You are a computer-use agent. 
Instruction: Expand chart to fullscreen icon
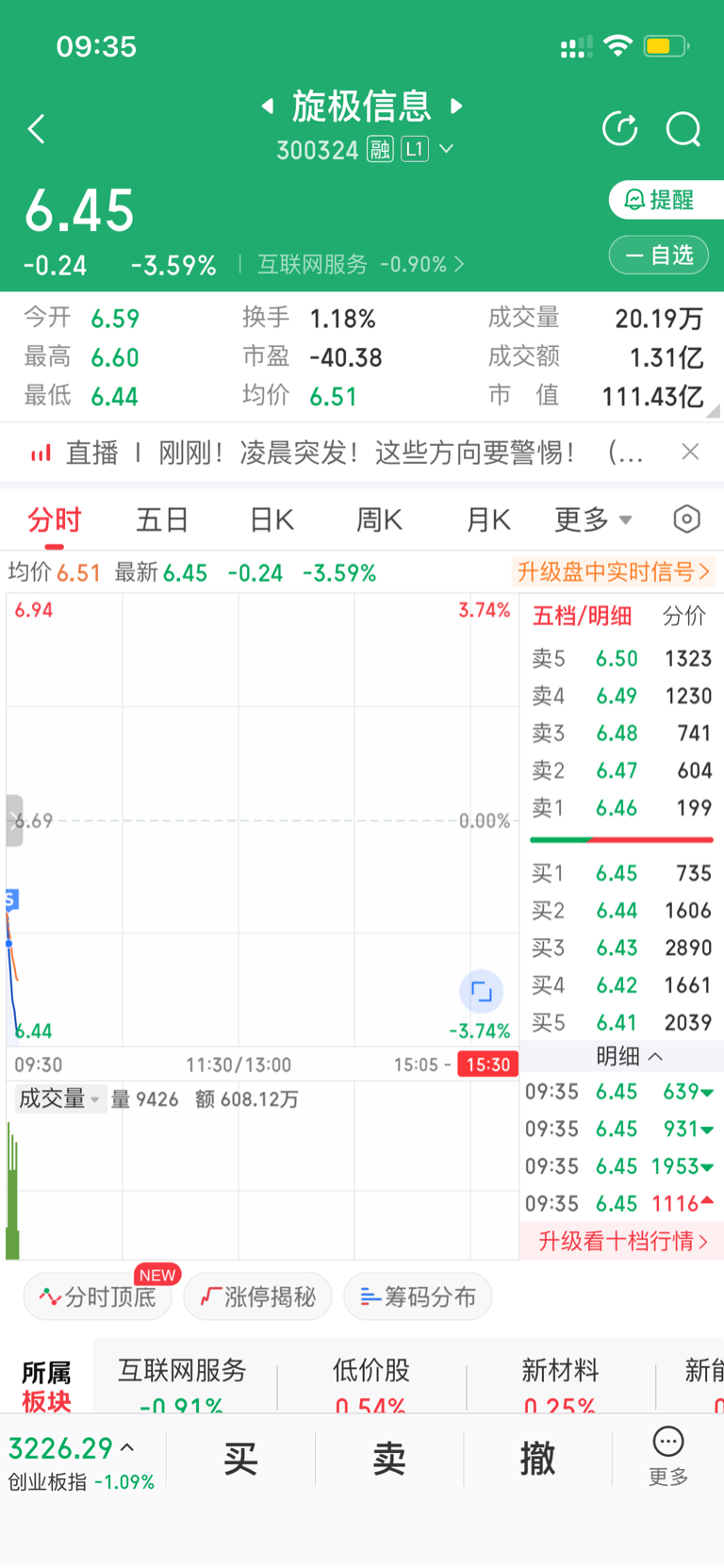(482, 991)
